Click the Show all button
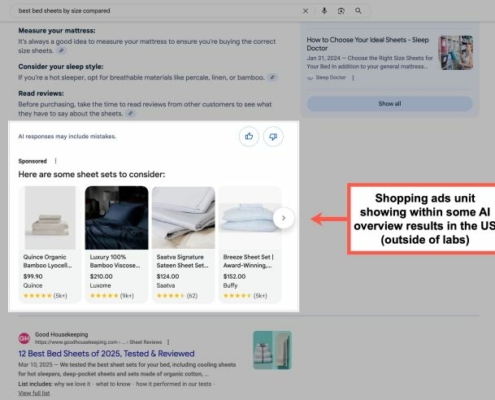Screen dimensions: 495x400 (390, 104)
